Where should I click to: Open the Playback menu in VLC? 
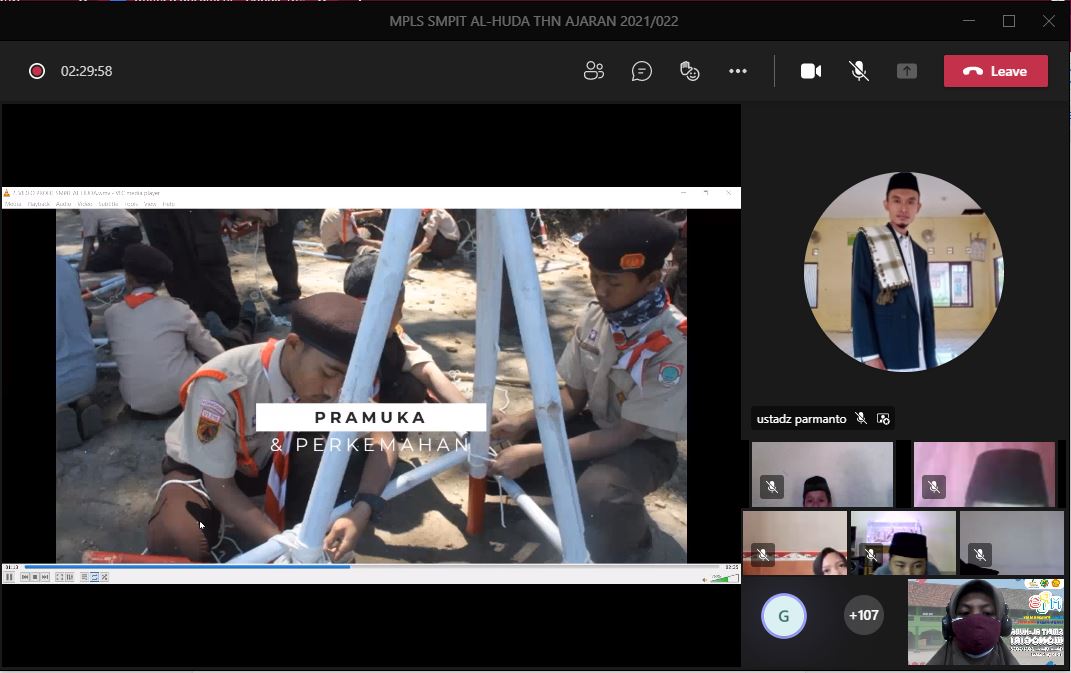coord(39,204)
